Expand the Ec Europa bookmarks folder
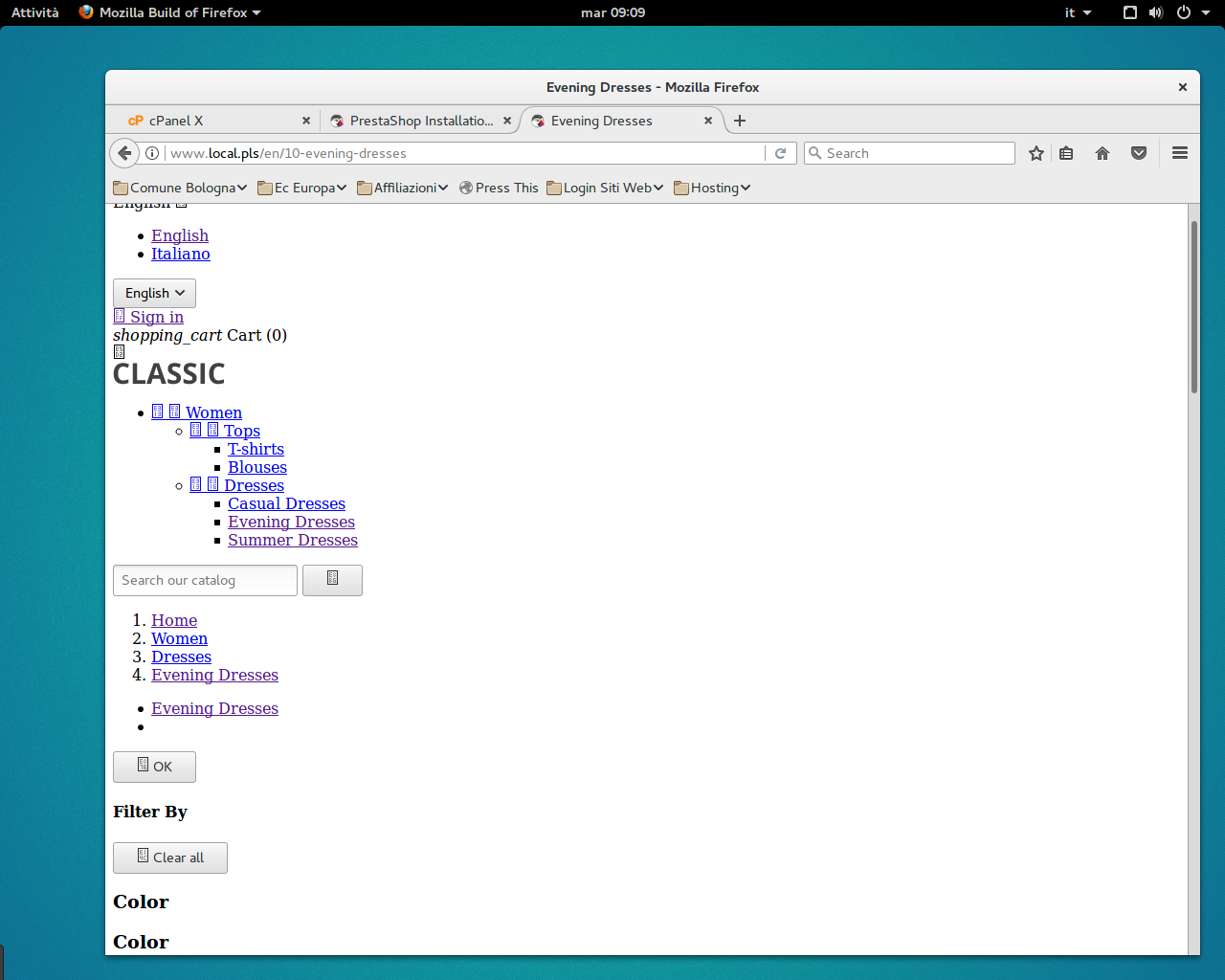 [301, 188]
